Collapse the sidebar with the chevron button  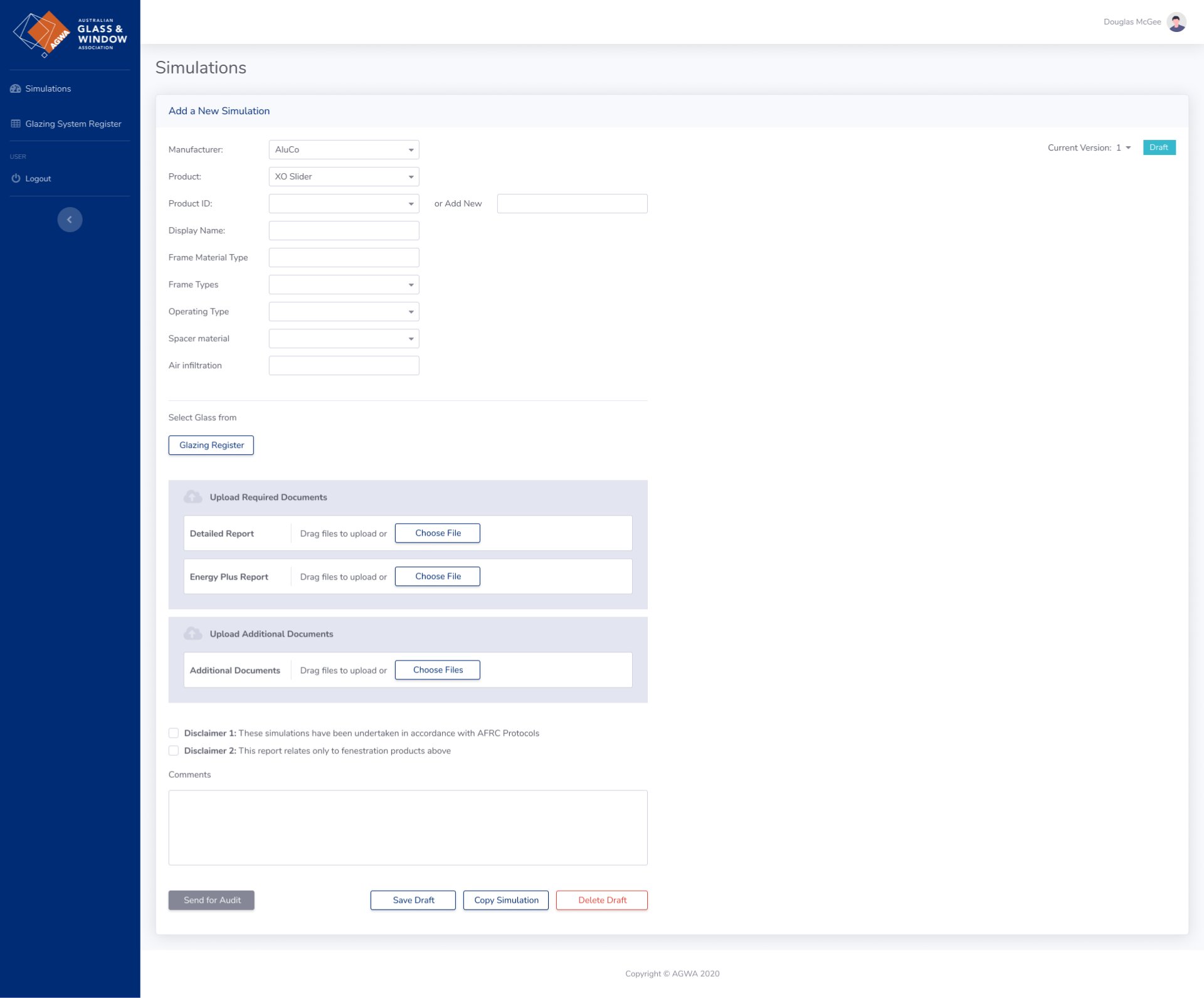pyautogui.click(x=70, y=220)
